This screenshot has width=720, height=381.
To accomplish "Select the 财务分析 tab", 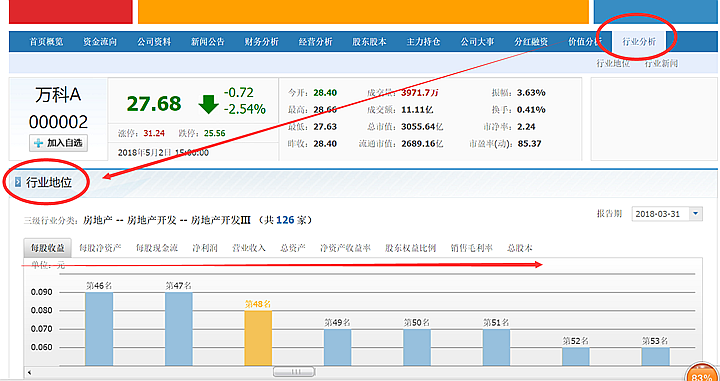I will point(261,42).
